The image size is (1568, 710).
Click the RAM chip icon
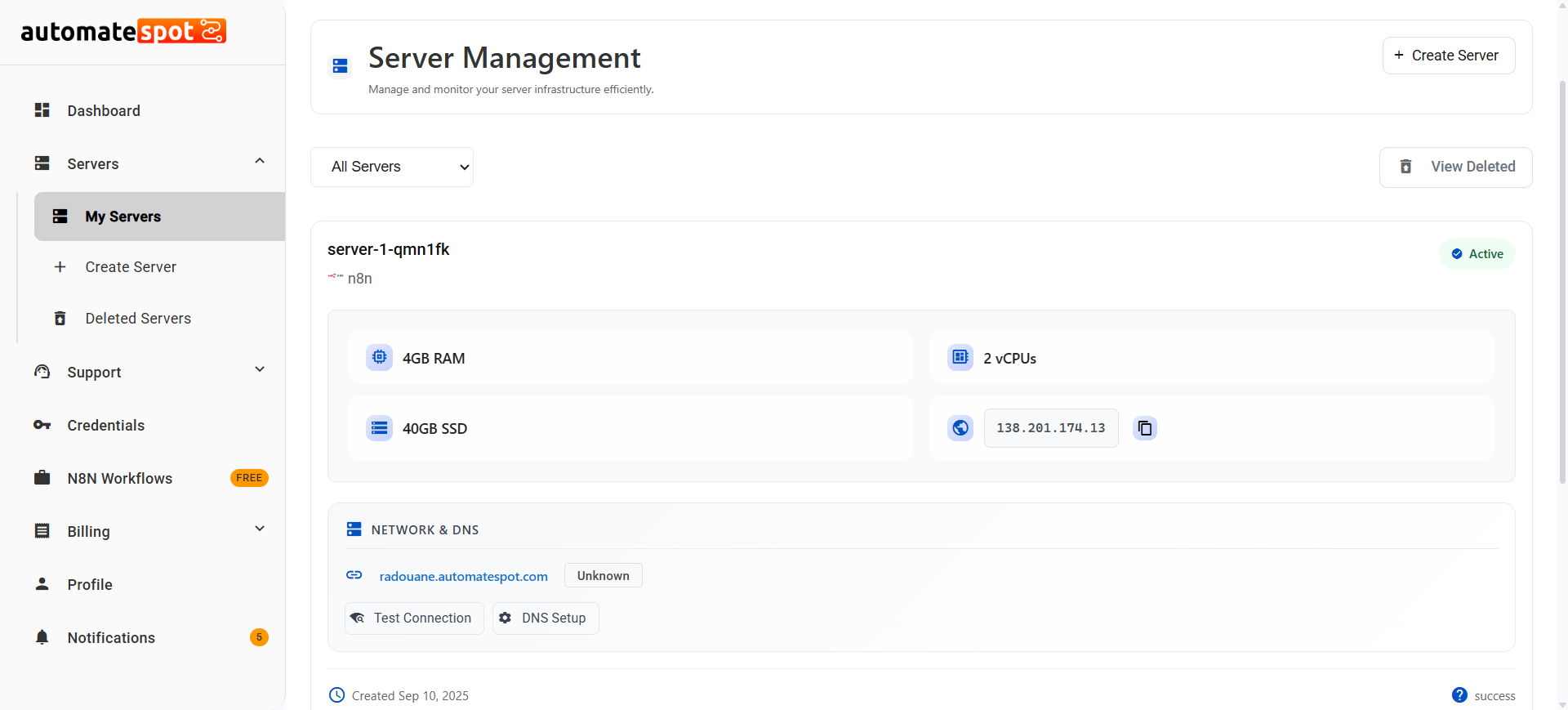[379, 357]
